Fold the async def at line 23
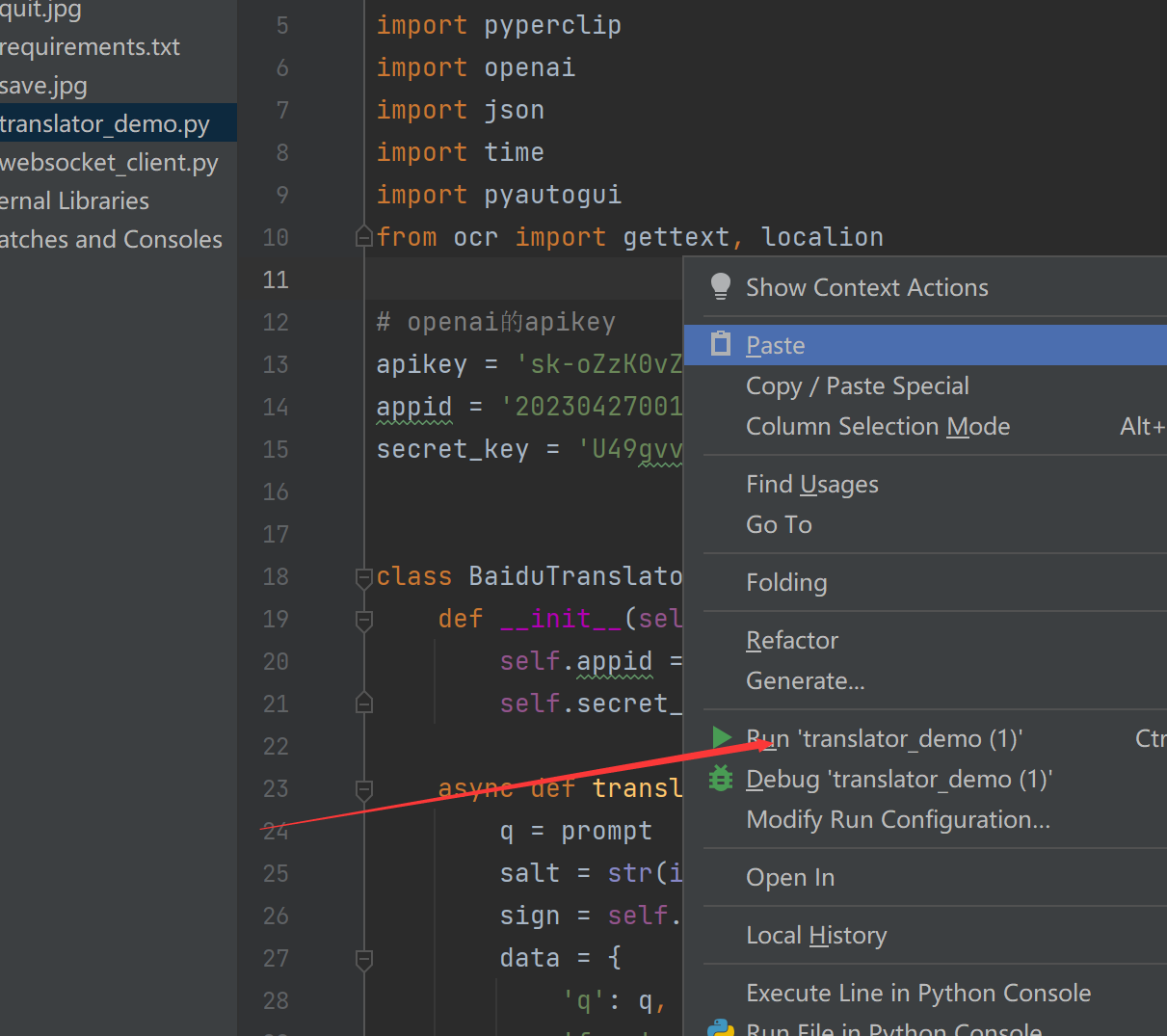This screenshot has height=1036, width=1167. 364,789
